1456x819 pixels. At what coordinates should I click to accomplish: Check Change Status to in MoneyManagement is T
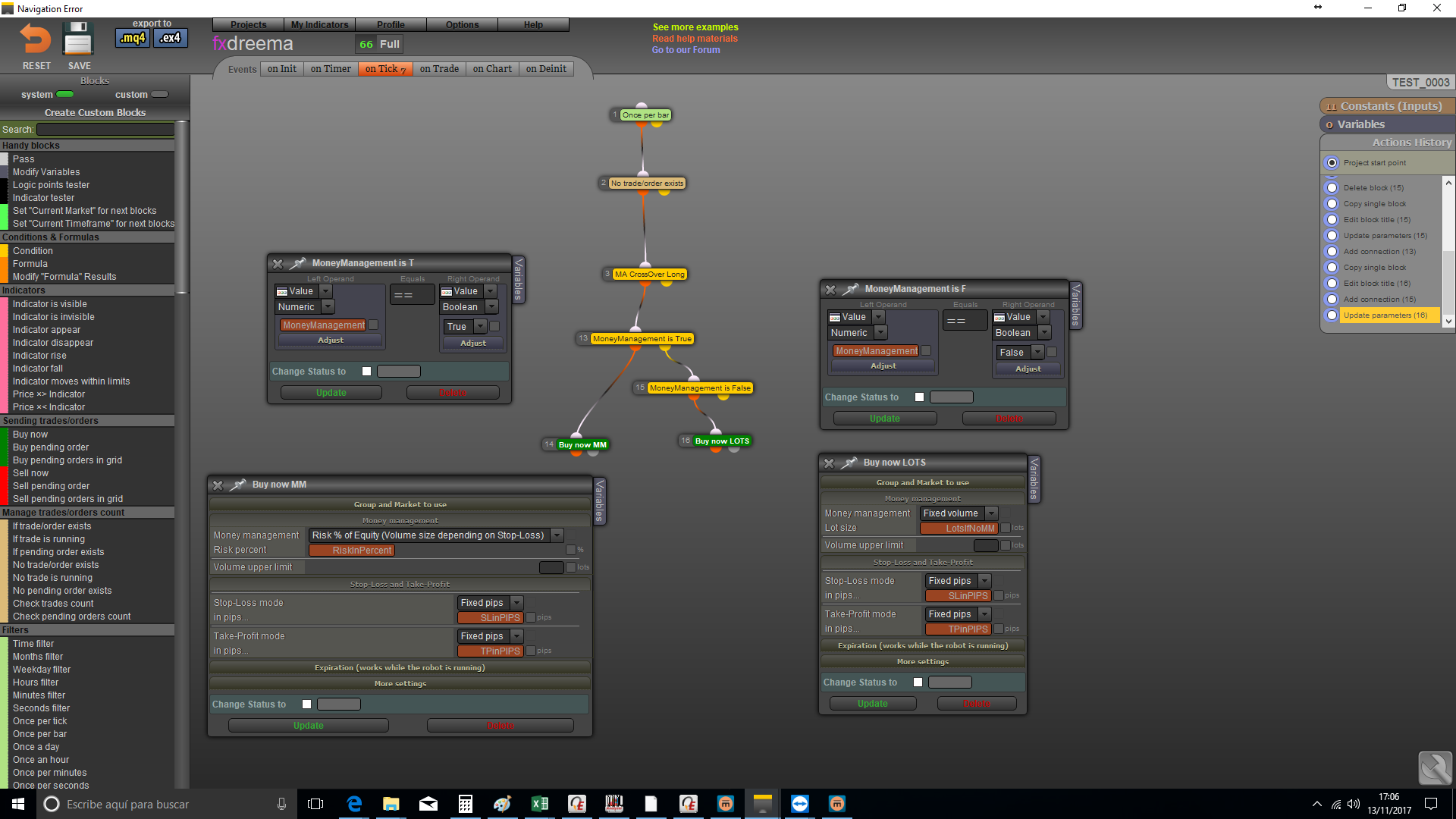[367, 372]
